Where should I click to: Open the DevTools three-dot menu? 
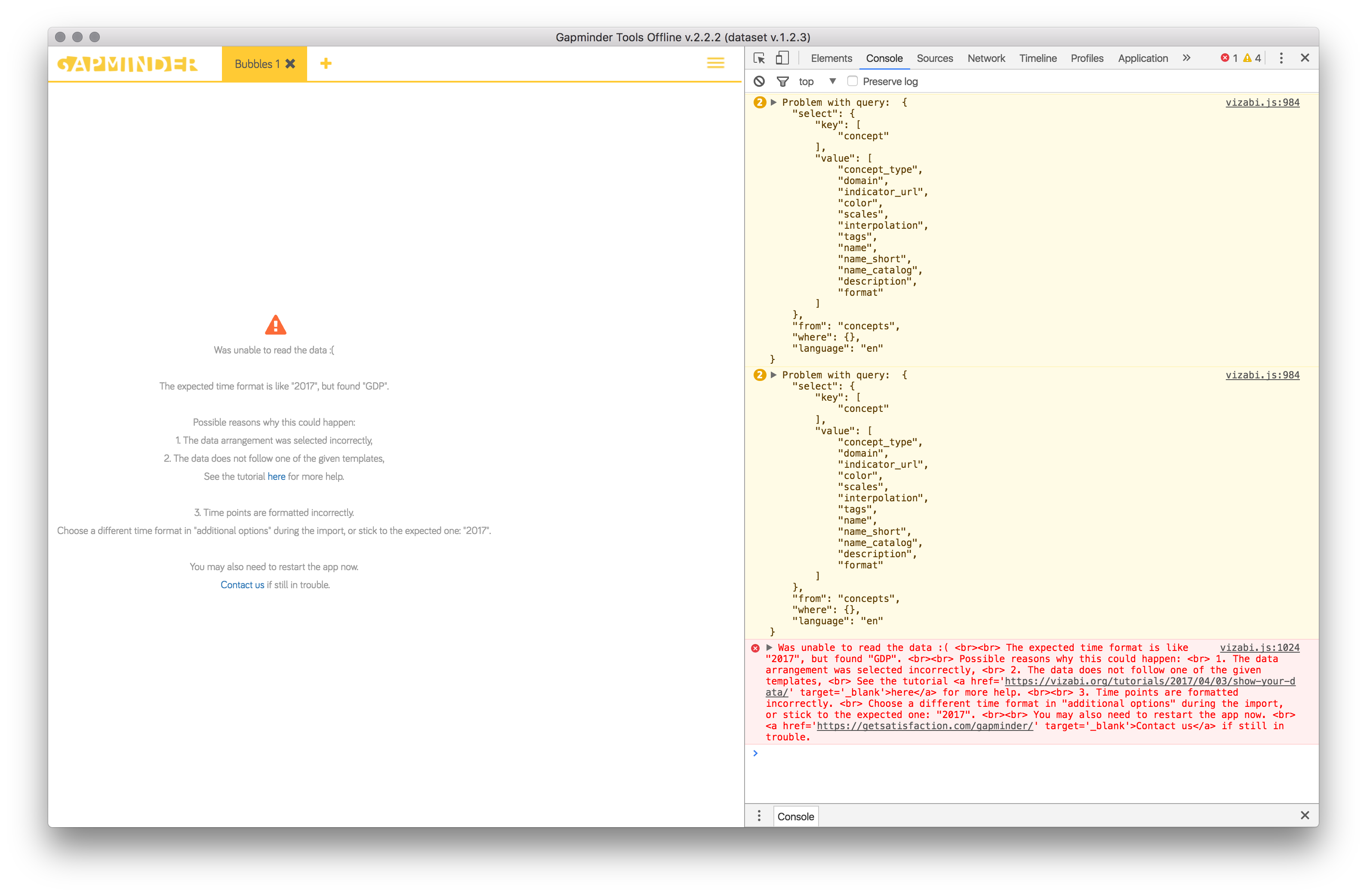pyautogui.click(x=1280, y=58)
